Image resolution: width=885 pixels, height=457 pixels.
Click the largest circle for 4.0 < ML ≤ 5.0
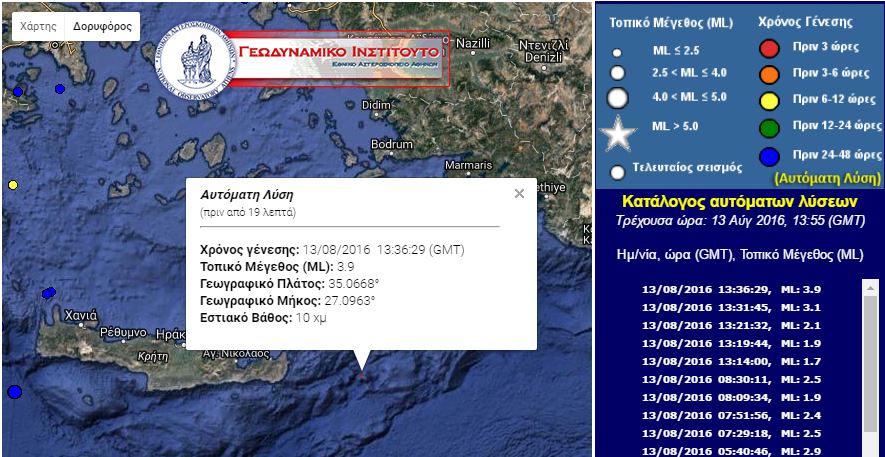tap(618, 98)
